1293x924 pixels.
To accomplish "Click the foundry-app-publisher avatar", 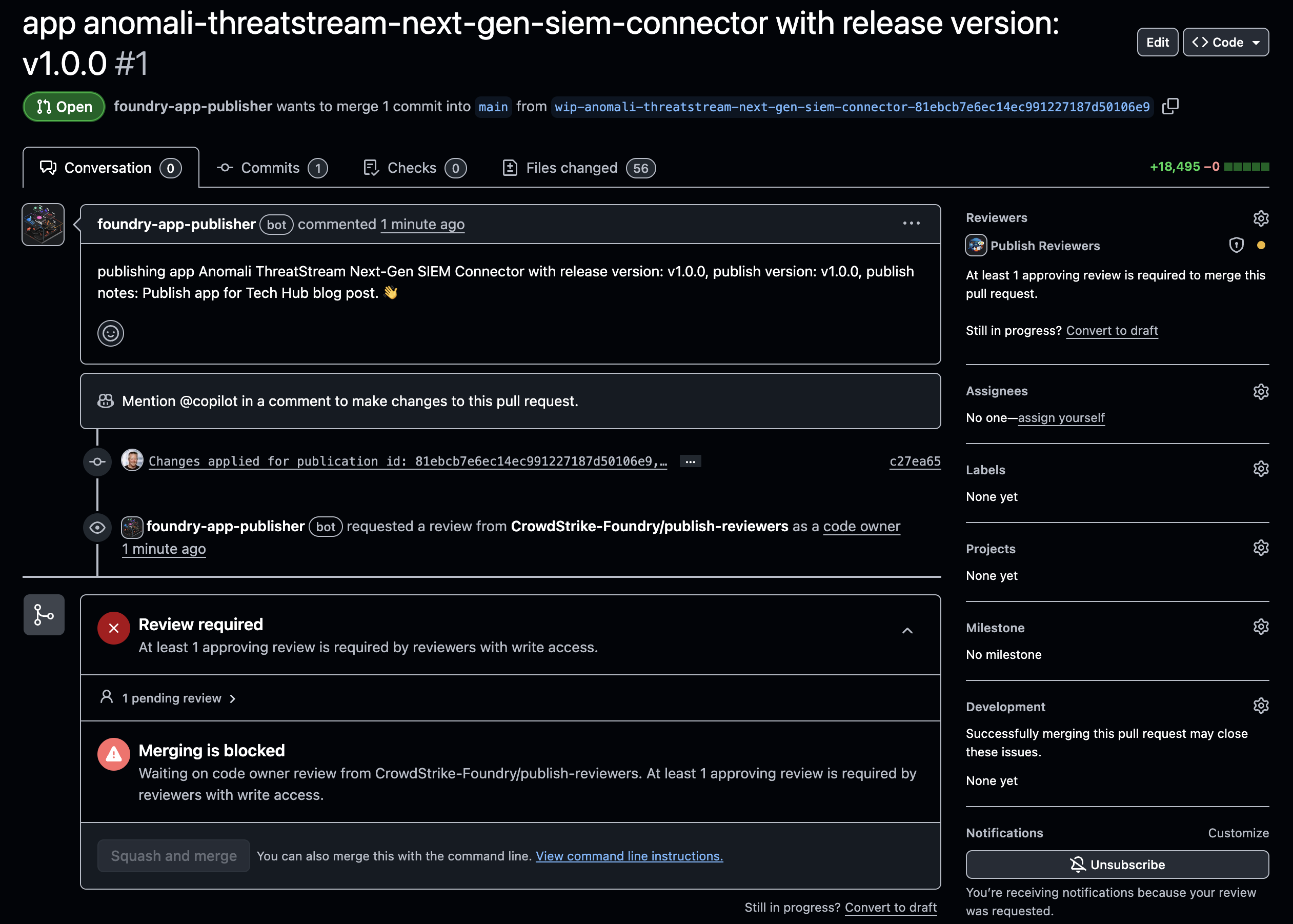I will point(43,224).
